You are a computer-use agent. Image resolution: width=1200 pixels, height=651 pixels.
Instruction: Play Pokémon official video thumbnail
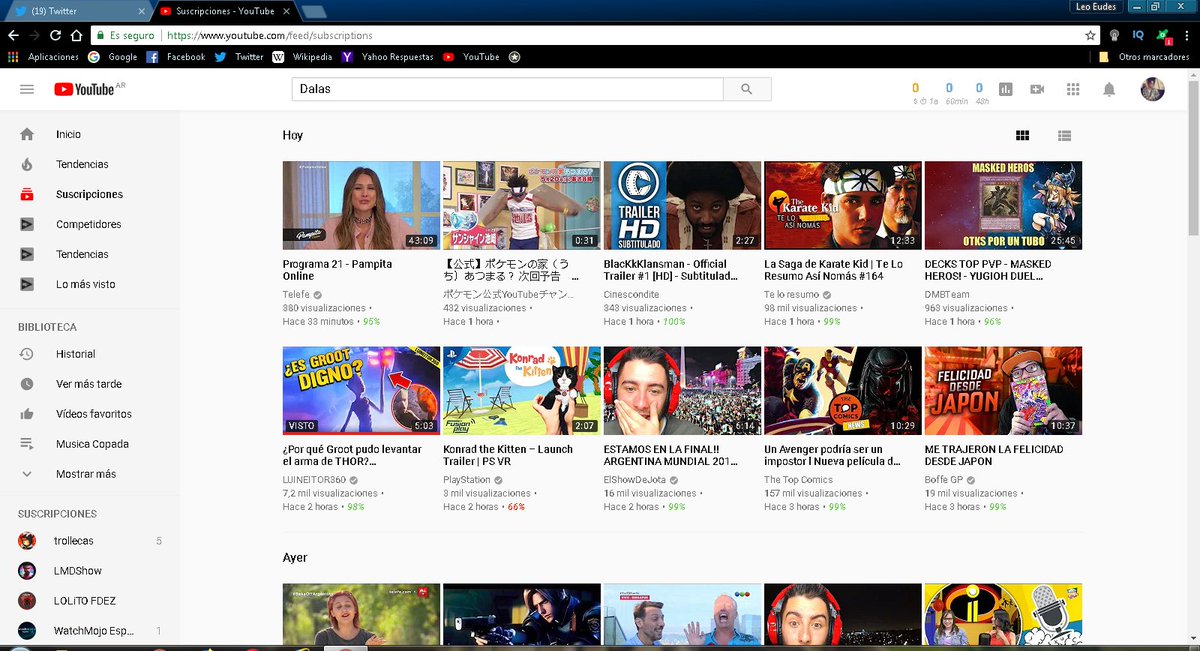[x=522, y=205]
